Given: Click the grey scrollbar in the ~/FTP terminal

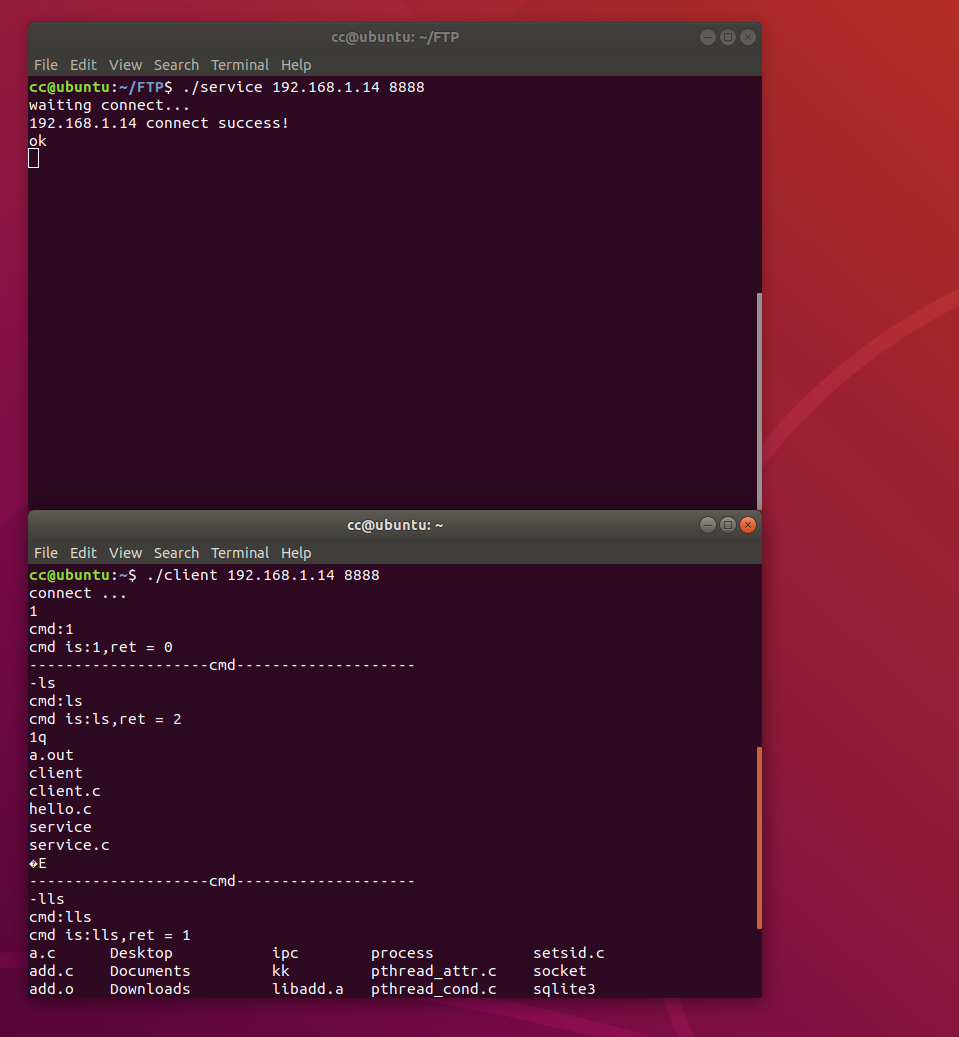Looking at the screenshot, I should tap(759, 401).
